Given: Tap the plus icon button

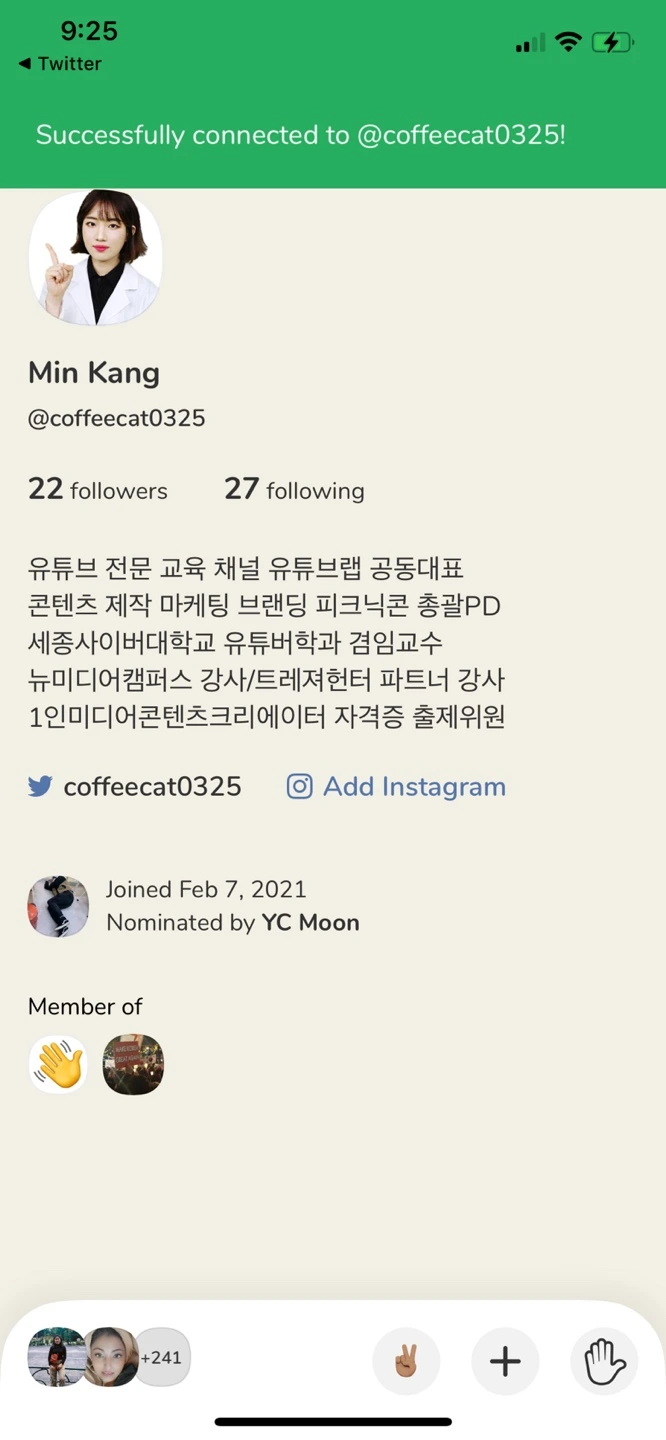Looking at the screenshot, I should [505, 1361].
